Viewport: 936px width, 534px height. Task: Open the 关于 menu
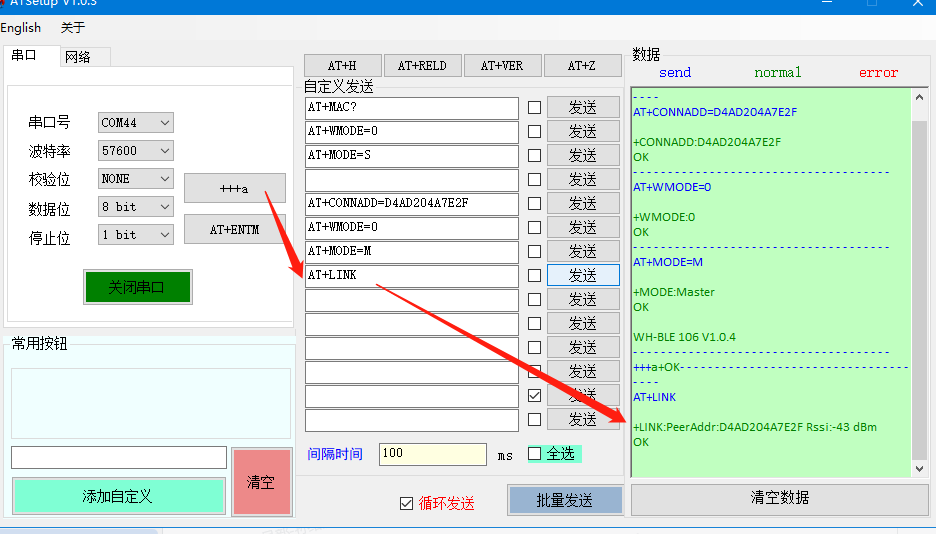(x=73, y=28)
